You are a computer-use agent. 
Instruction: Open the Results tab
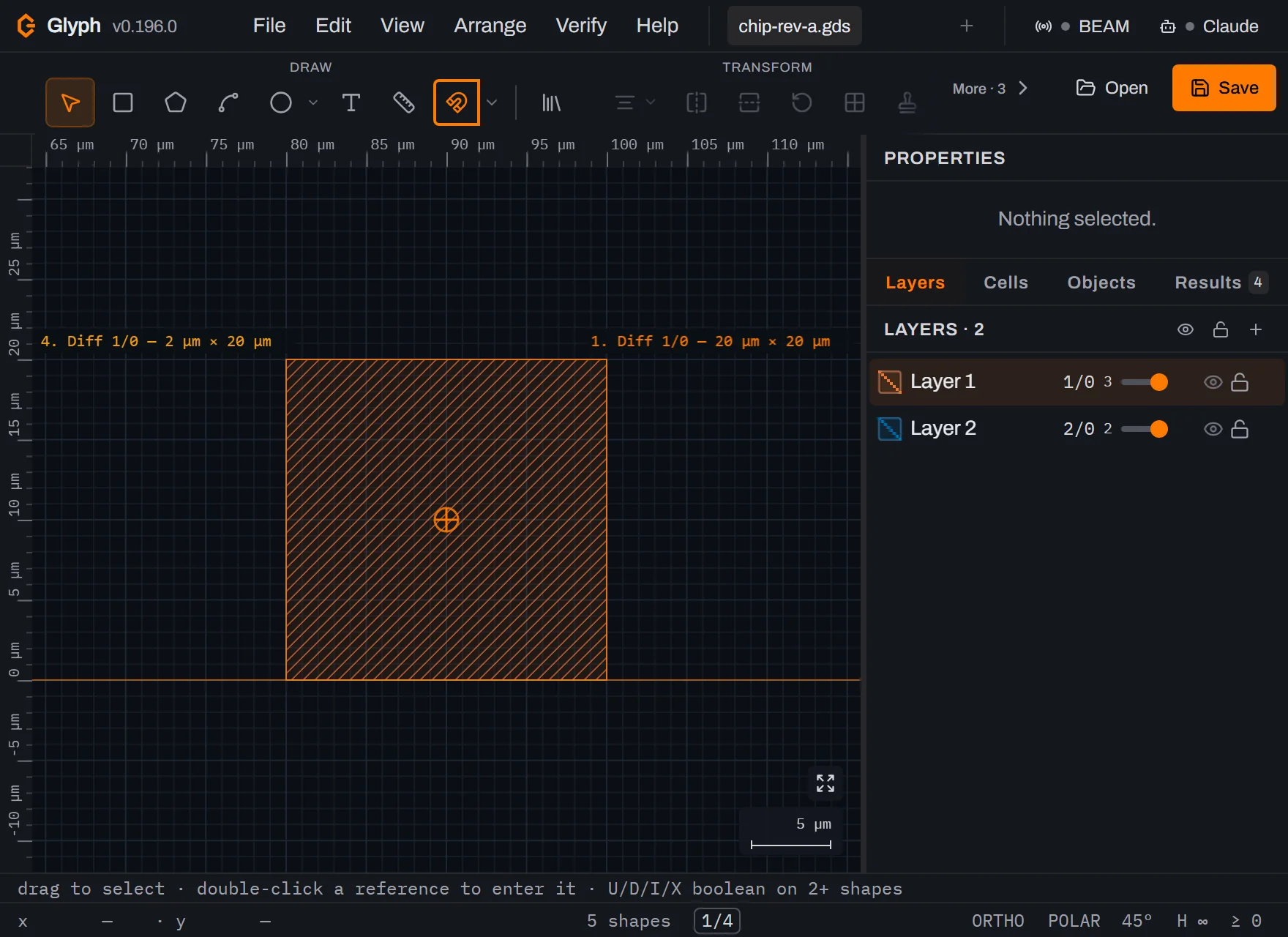point(1221,283)
